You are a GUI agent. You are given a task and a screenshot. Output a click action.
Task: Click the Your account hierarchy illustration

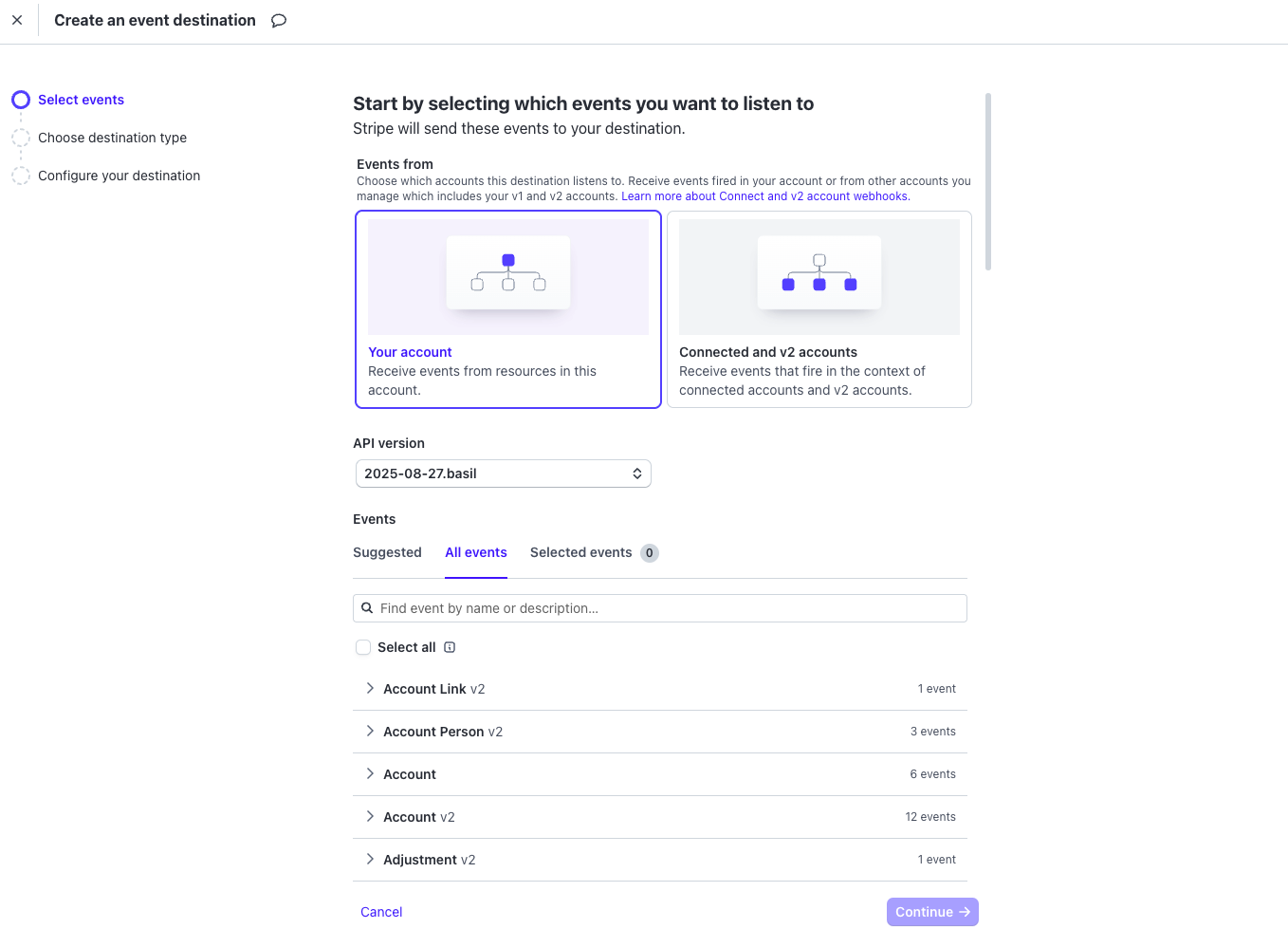click(508, 277)
